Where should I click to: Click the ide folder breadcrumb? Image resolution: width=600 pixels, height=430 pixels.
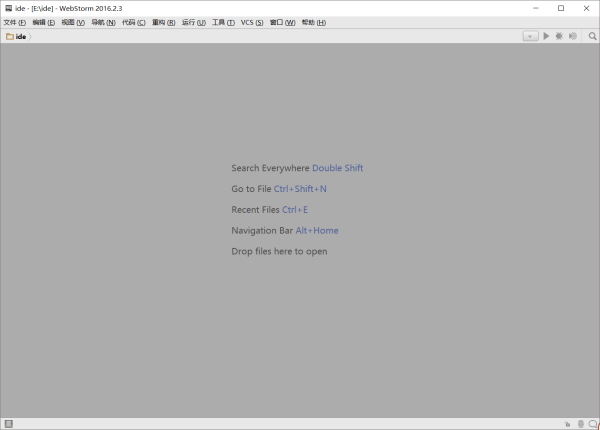[16, 36]
